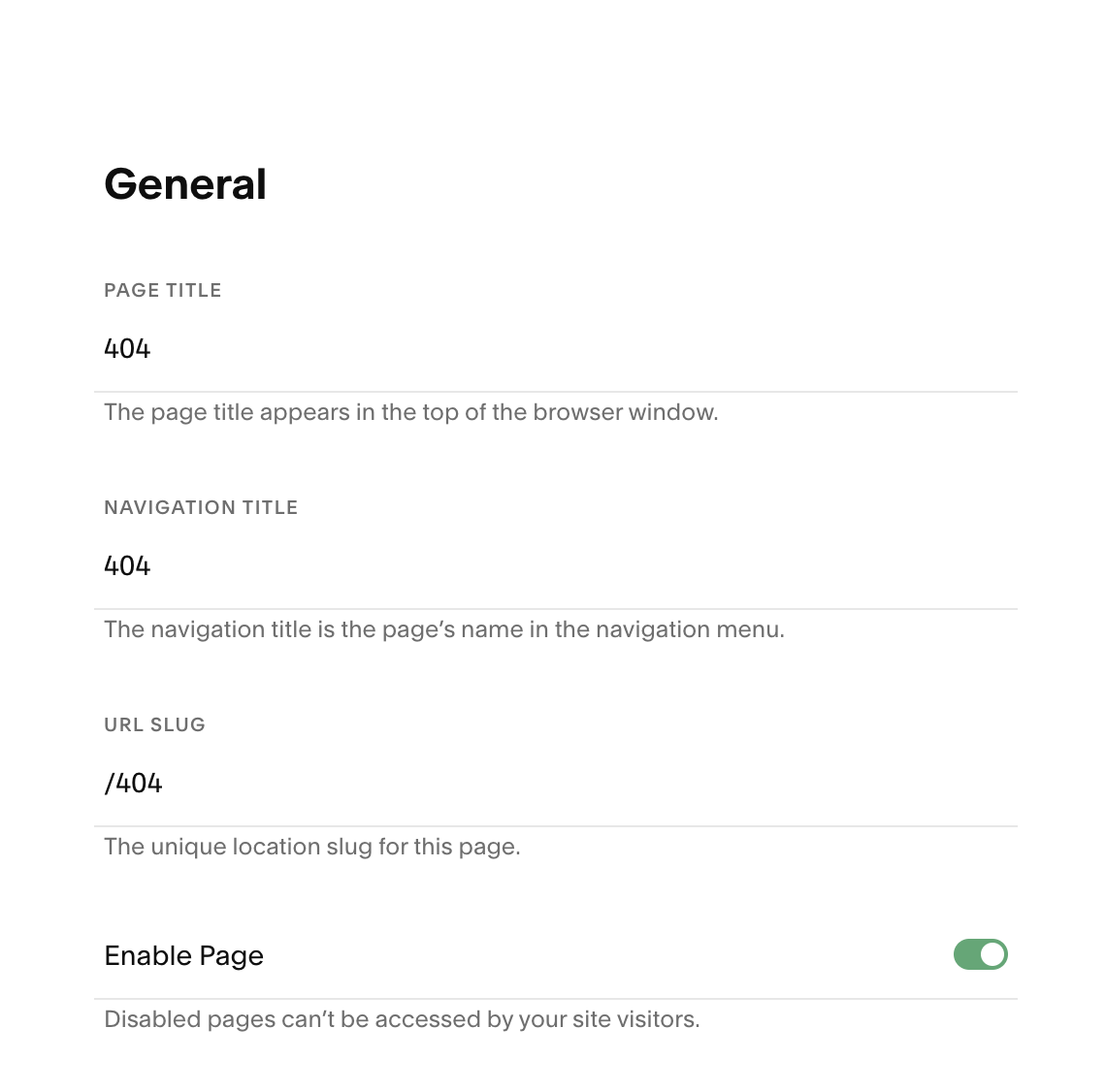Click the '/404' slug value text

point(133,784)
